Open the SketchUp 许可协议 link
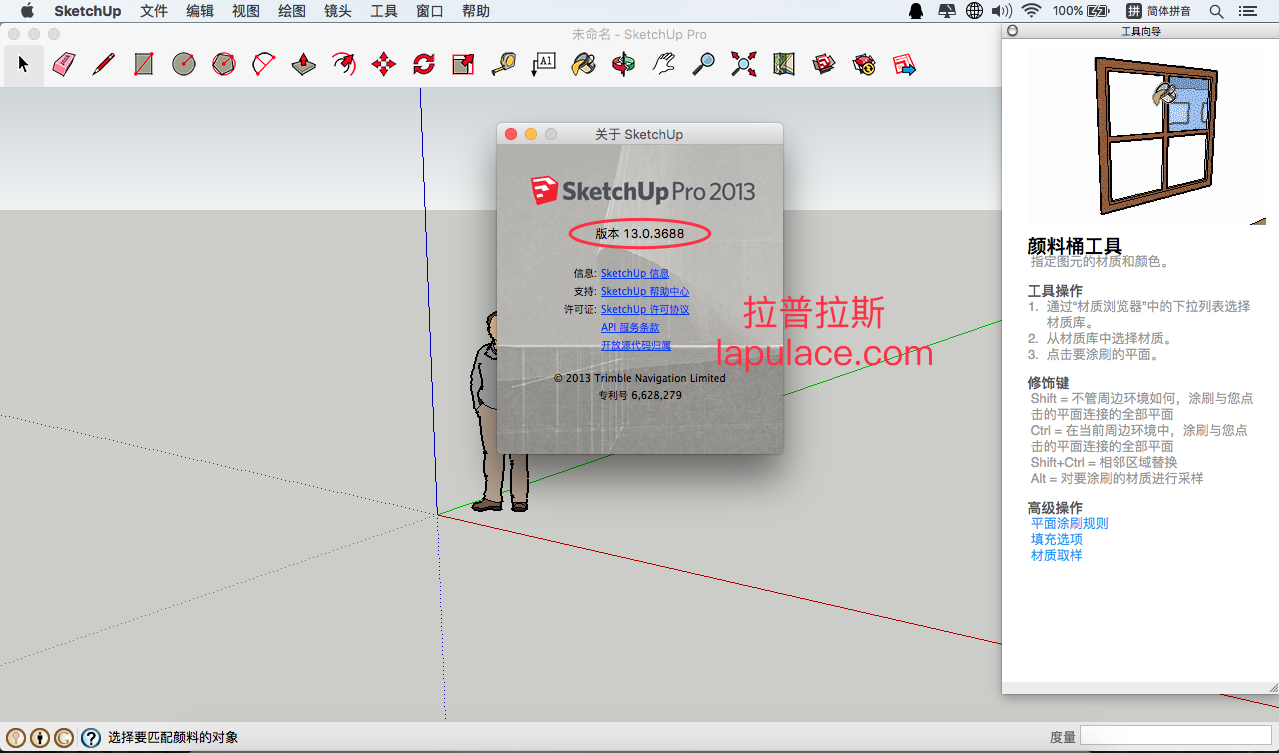Screen dimensions: 1279x753 (645, 309)
